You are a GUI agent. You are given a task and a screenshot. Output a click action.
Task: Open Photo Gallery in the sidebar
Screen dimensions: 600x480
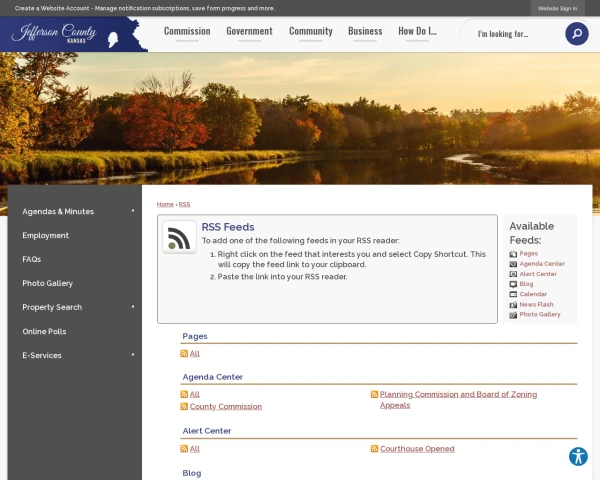(47, 283)
